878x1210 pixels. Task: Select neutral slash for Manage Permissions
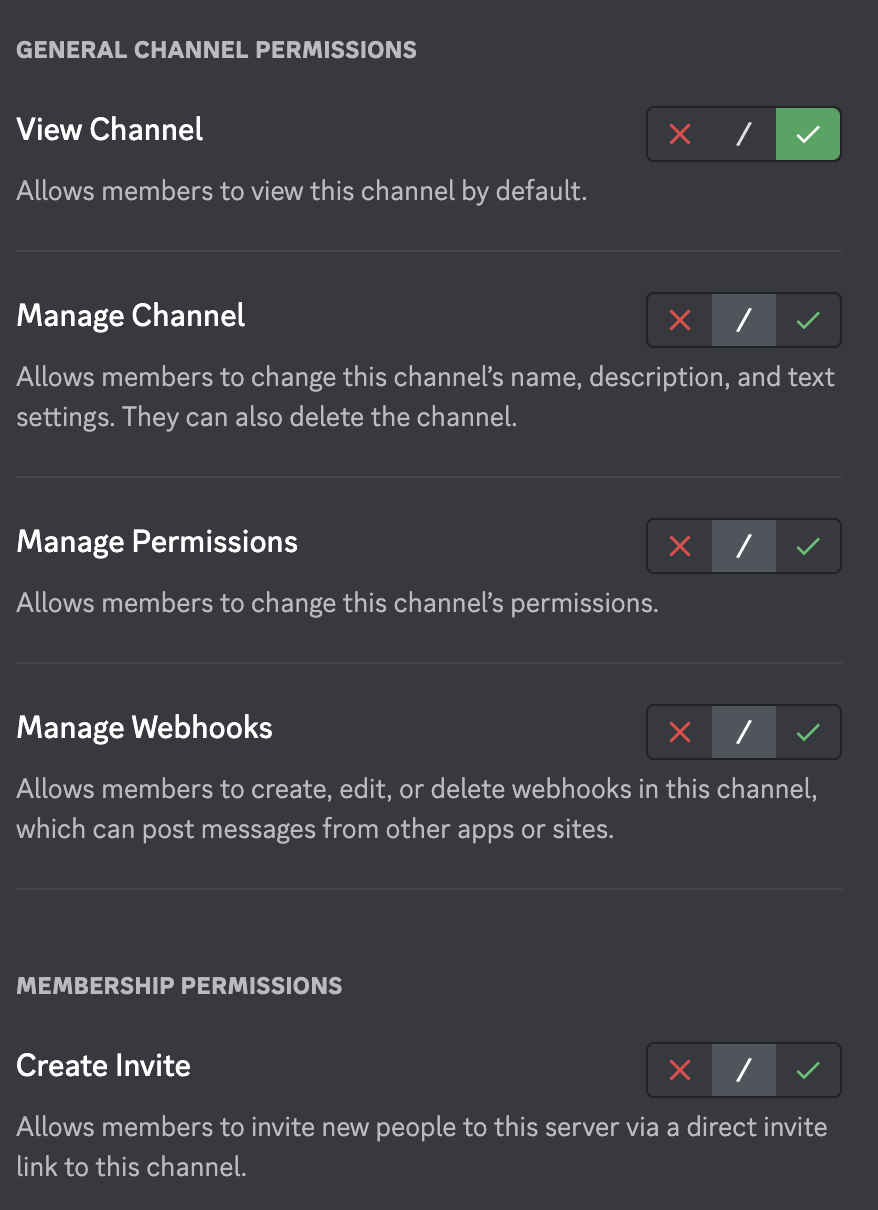pyautogui.click(x=743, y=546)
